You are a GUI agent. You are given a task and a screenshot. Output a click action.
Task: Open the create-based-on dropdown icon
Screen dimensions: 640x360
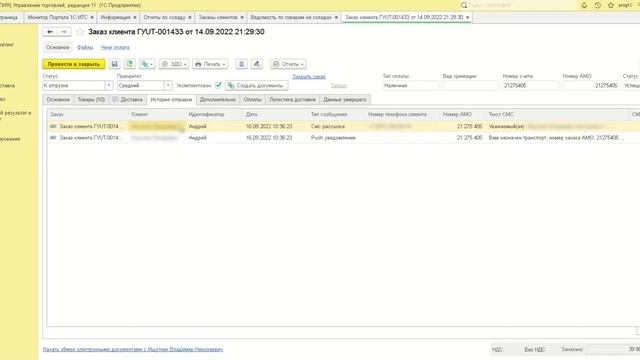[x=147, y=64]
